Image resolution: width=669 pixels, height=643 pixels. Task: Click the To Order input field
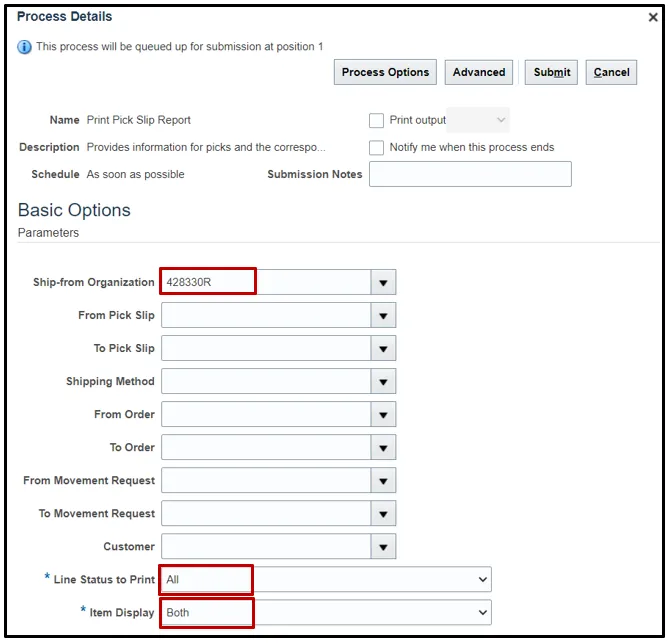coord(265,448)
